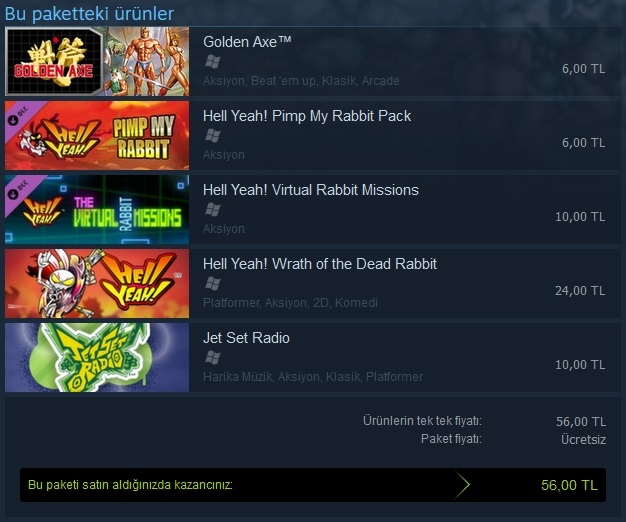The height and width of the screenshot is (522, 626).
Task: Open Hell Yeah! Wrath of the Dead Rabbit image
Action: pyautogui.click(x=97, y=284)
